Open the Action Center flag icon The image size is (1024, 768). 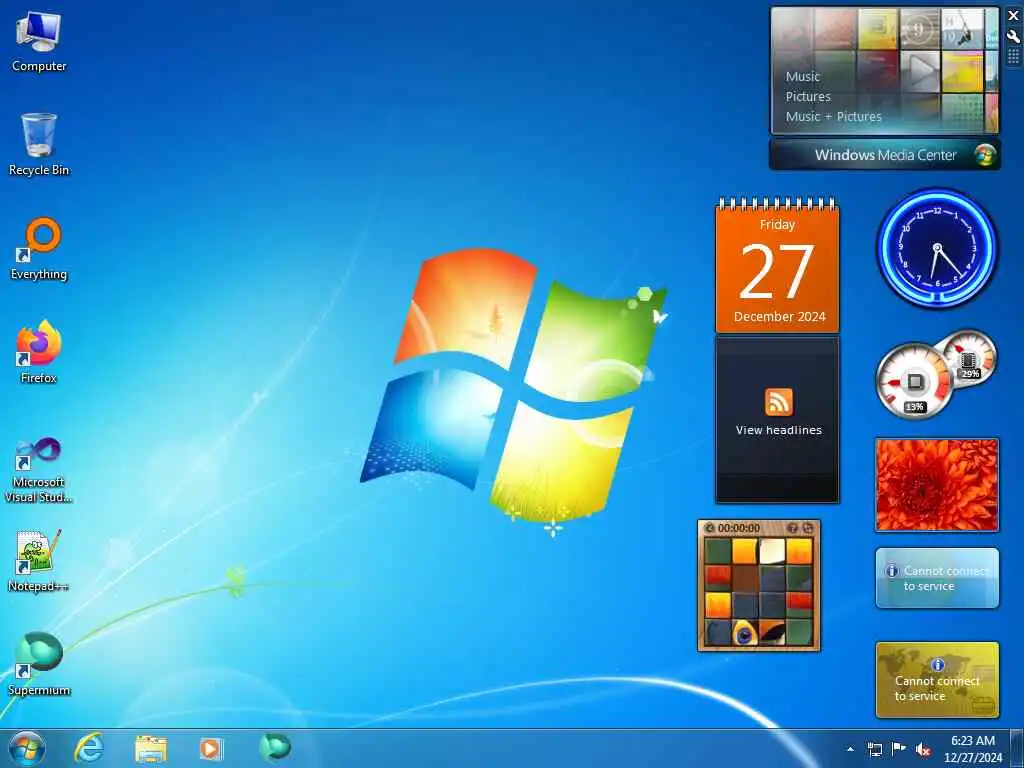[x=899, y=749]
